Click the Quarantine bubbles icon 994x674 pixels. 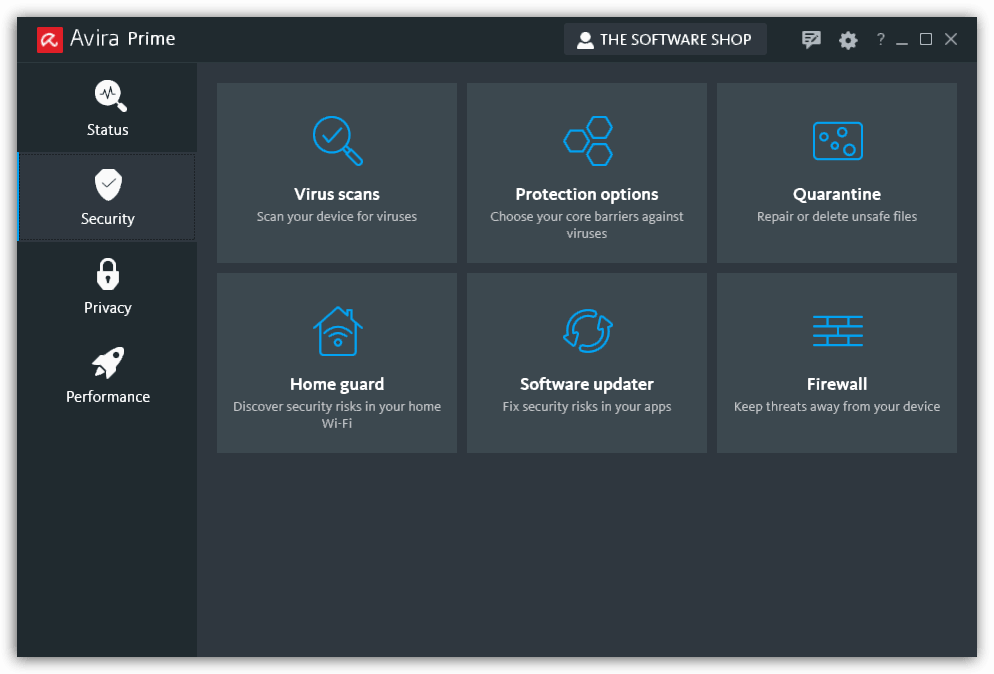point(837,141)
